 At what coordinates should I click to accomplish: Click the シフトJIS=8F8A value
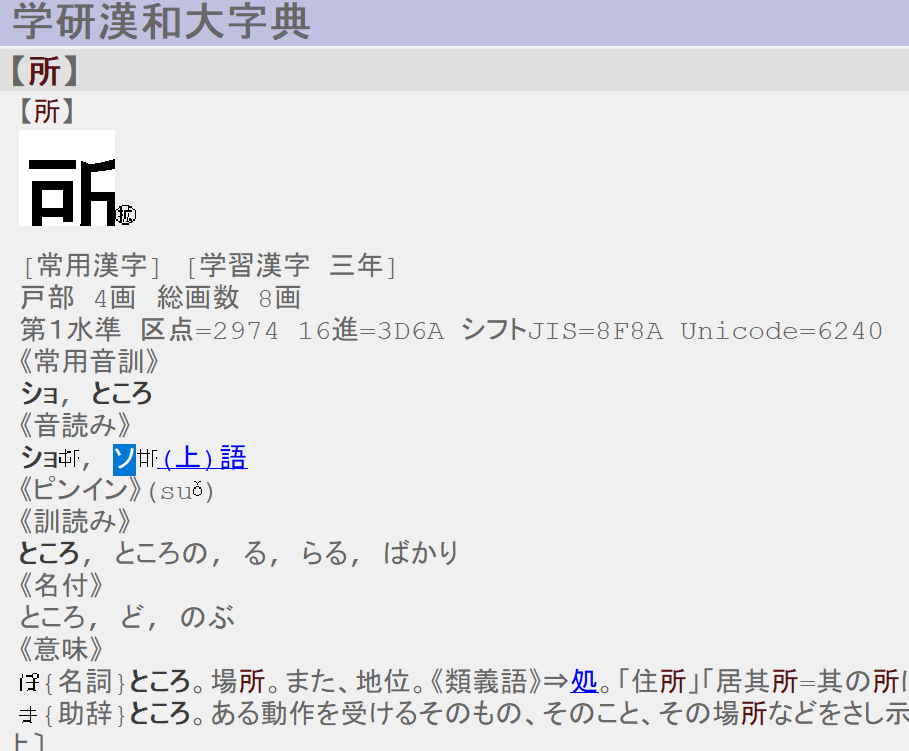coord(562,331)
